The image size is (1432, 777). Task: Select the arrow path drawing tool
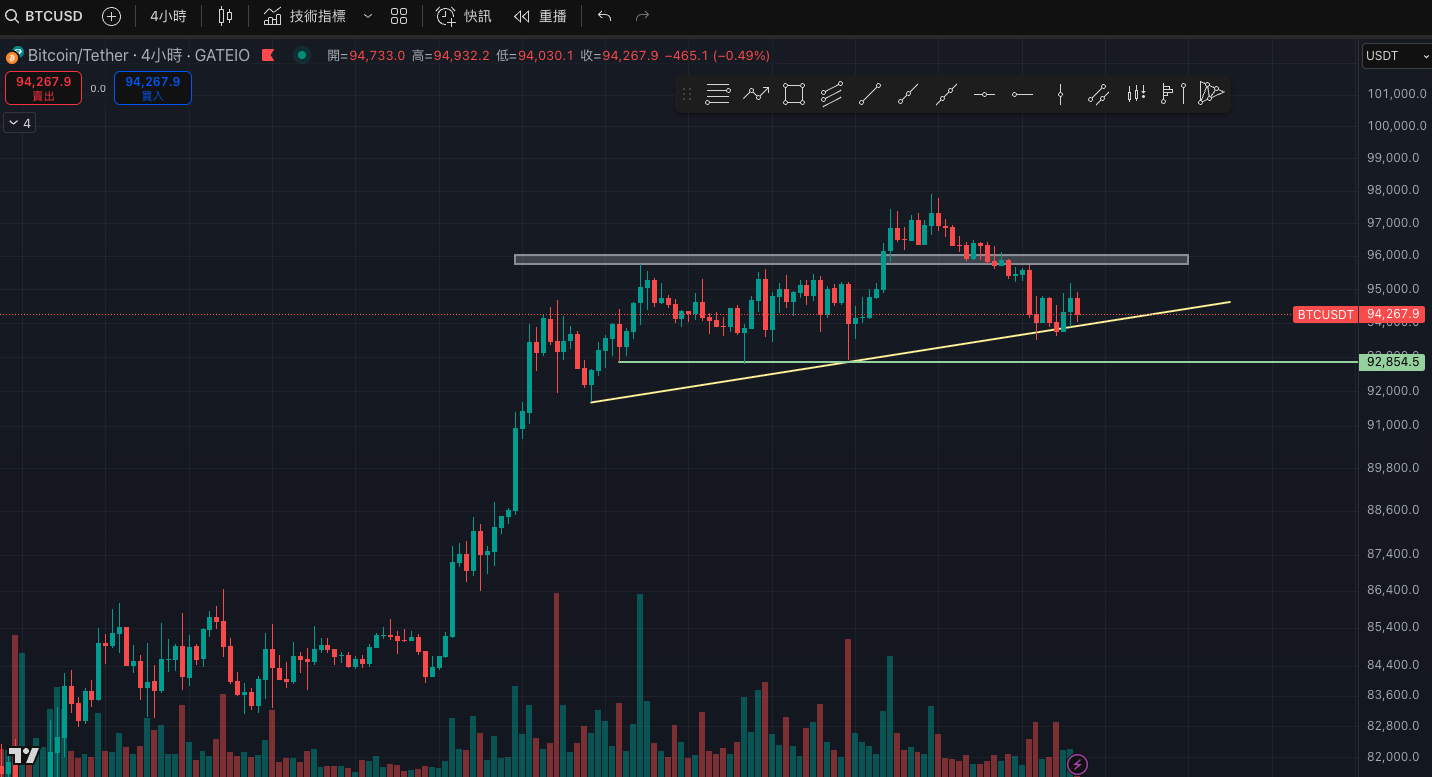click(x=755, y=95)
